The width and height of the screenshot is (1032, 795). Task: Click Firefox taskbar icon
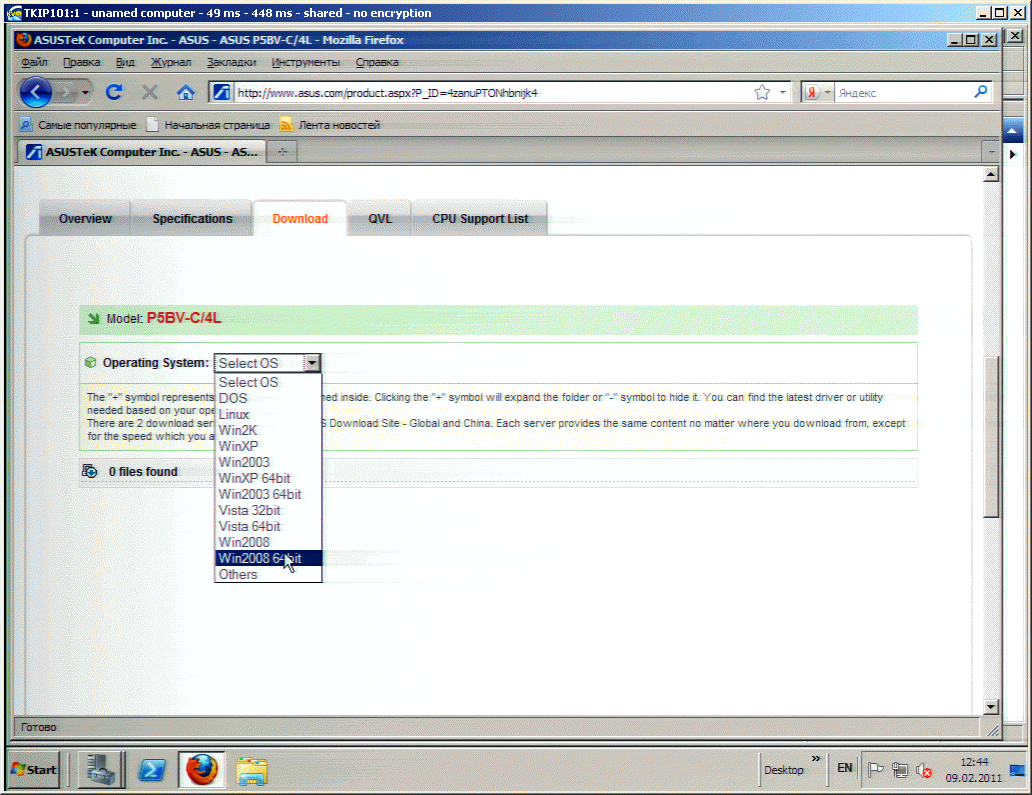pos(201,769)
